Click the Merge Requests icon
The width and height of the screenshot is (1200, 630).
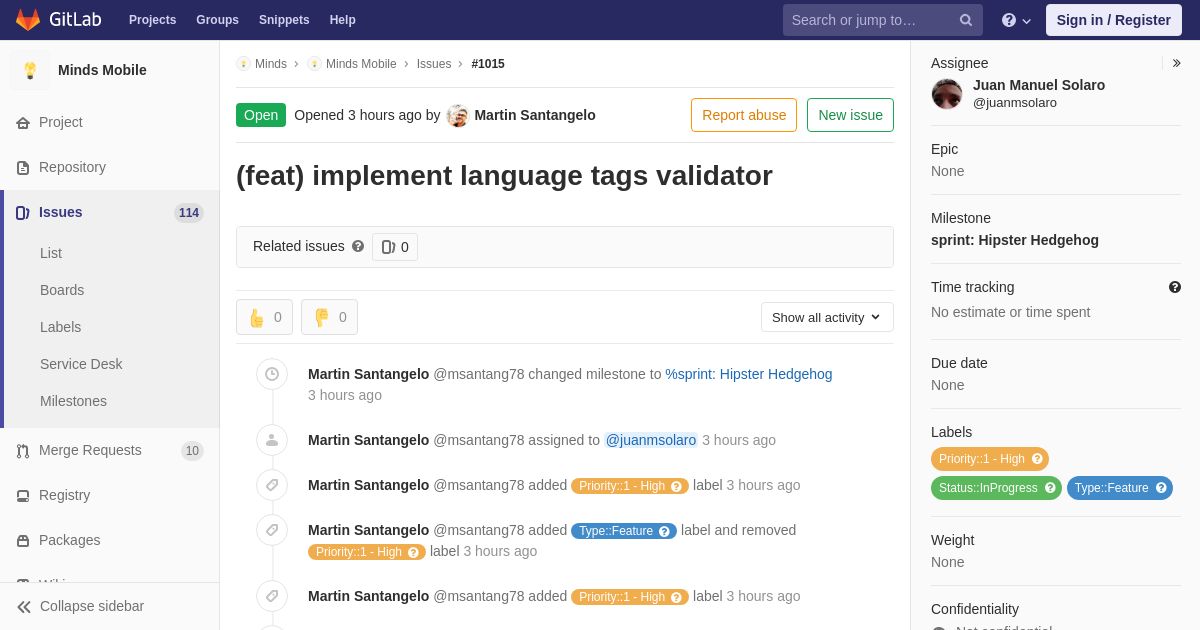point(23,451)
